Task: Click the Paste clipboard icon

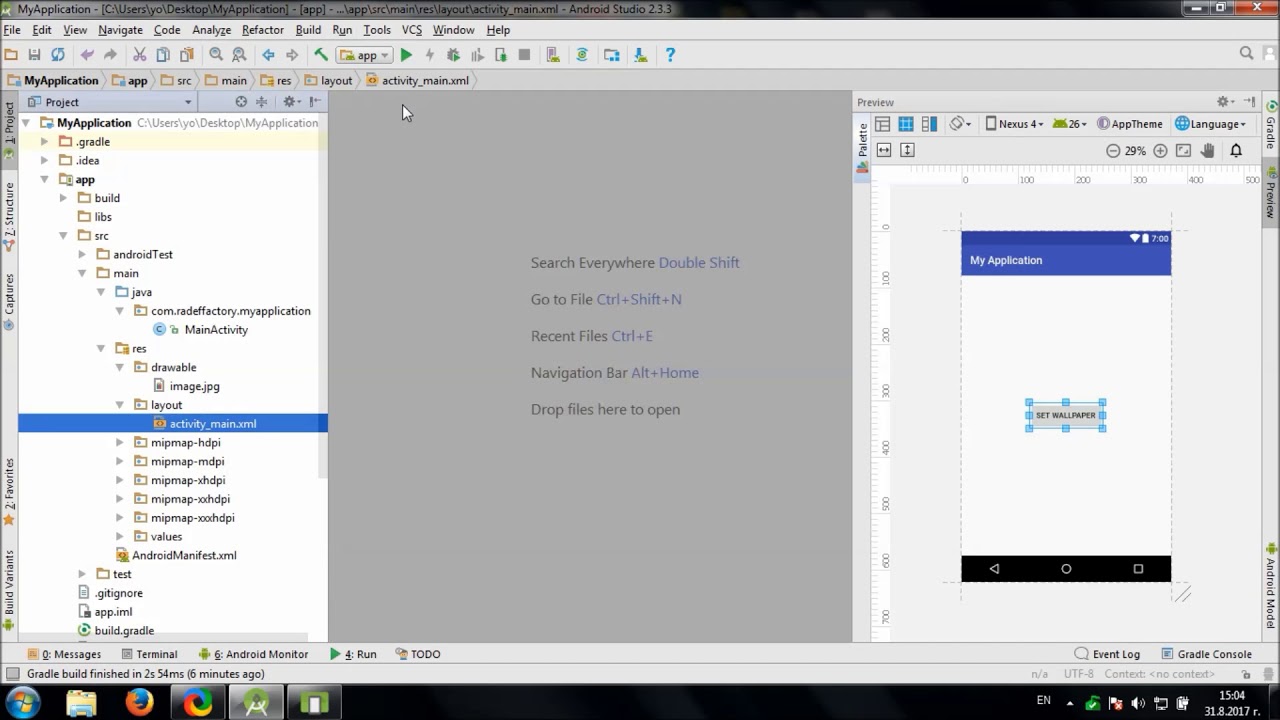Action: click(x=186, y=55)
